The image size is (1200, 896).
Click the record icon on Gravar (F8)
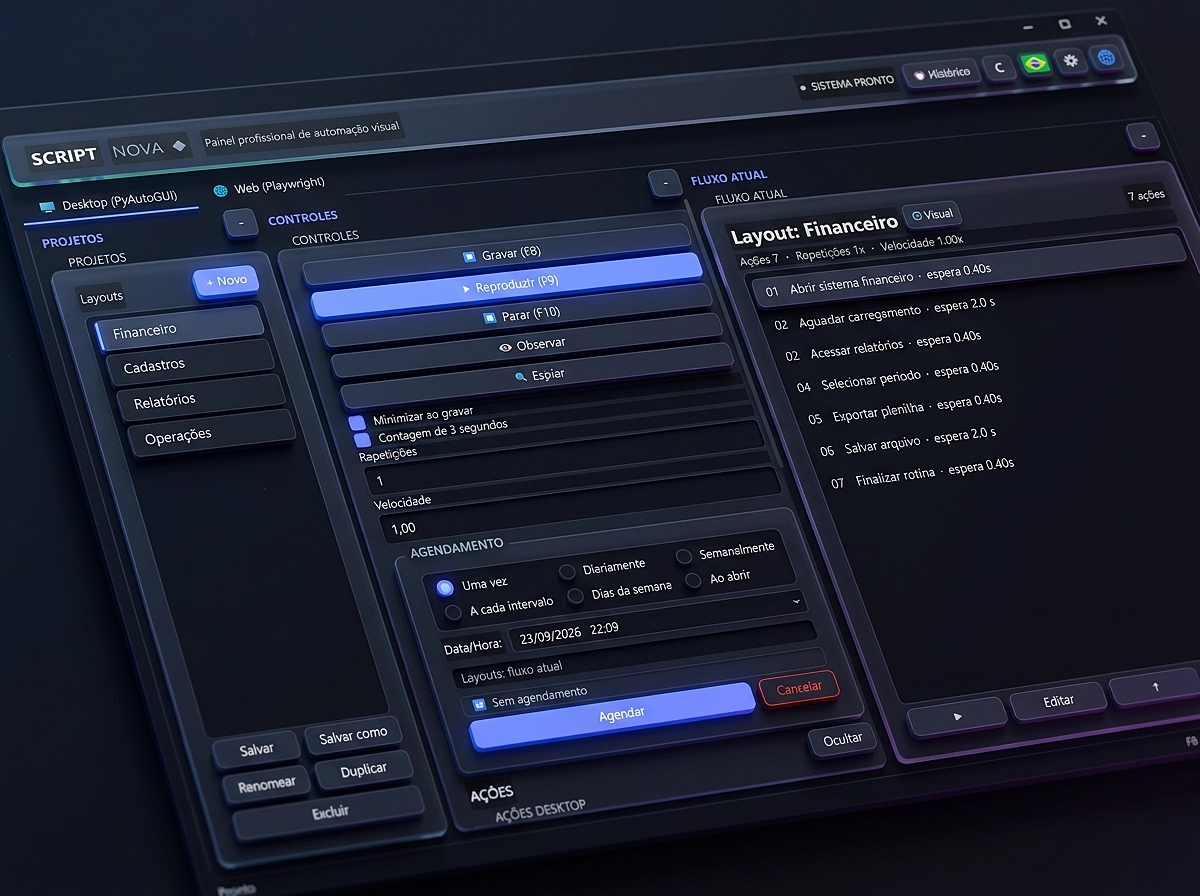pyautogui.click(x=469, y=256)
